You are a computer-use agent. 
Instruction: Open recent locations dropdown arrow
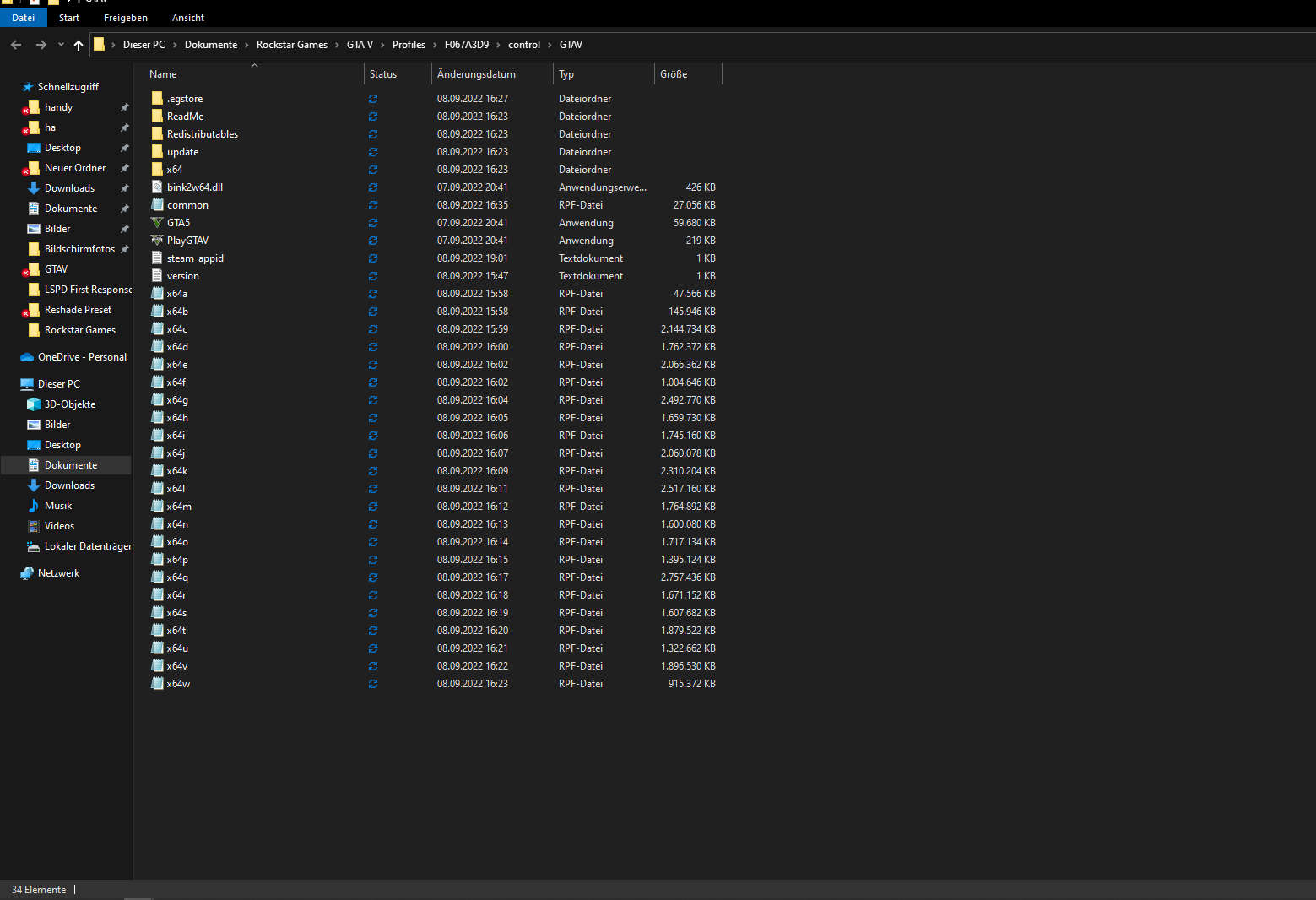tap(61, 45)
